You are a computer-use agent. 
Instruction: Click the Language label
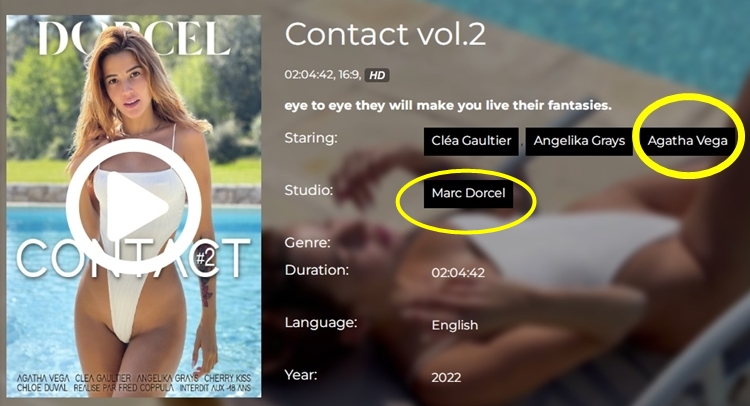coord(321,323)
